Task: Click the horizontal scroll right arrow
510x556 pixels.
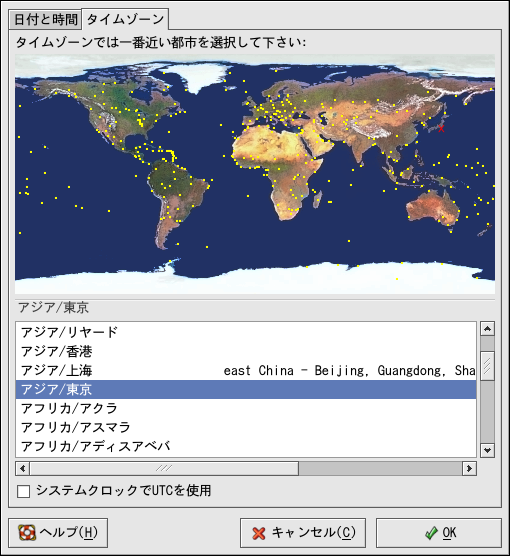Action: click(x=469, y=468)
